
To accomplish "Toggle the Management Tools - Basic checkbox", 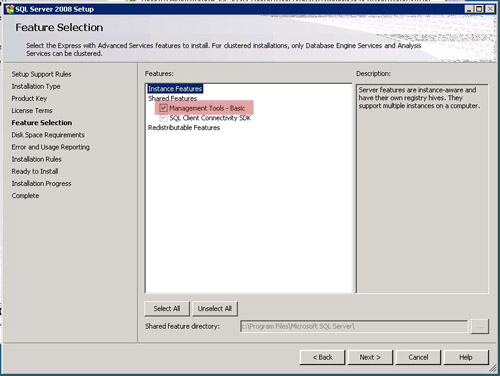I will (163, 108).
